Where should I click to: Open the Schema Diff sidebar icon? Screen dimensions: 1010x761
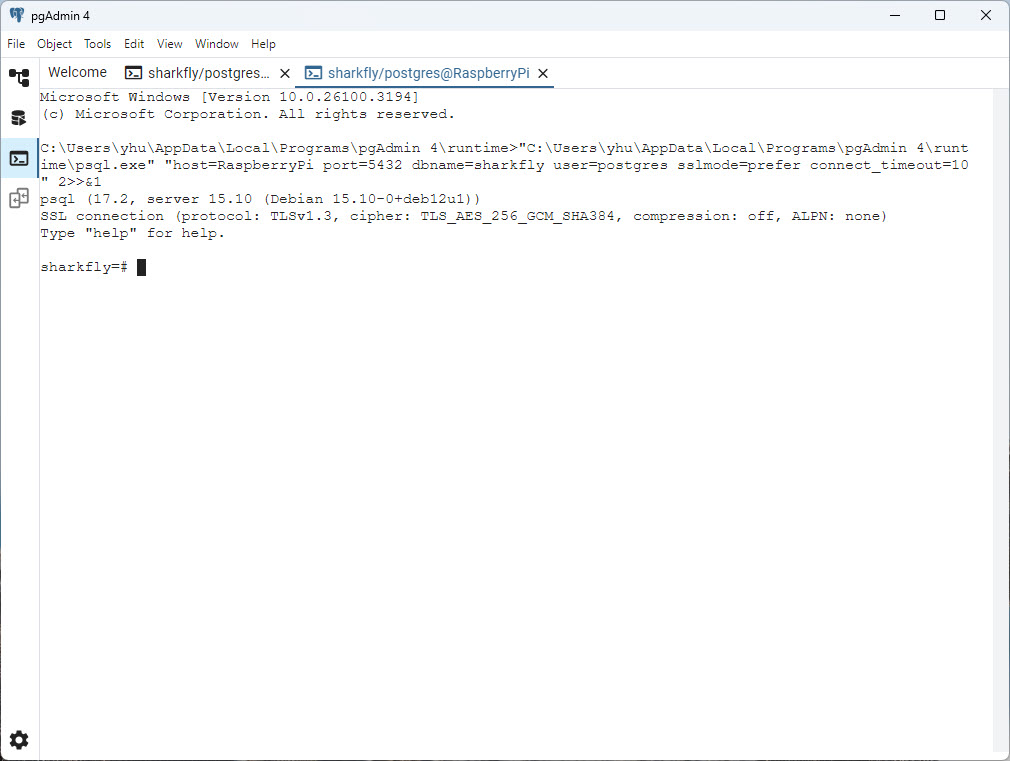click(19, 198)
